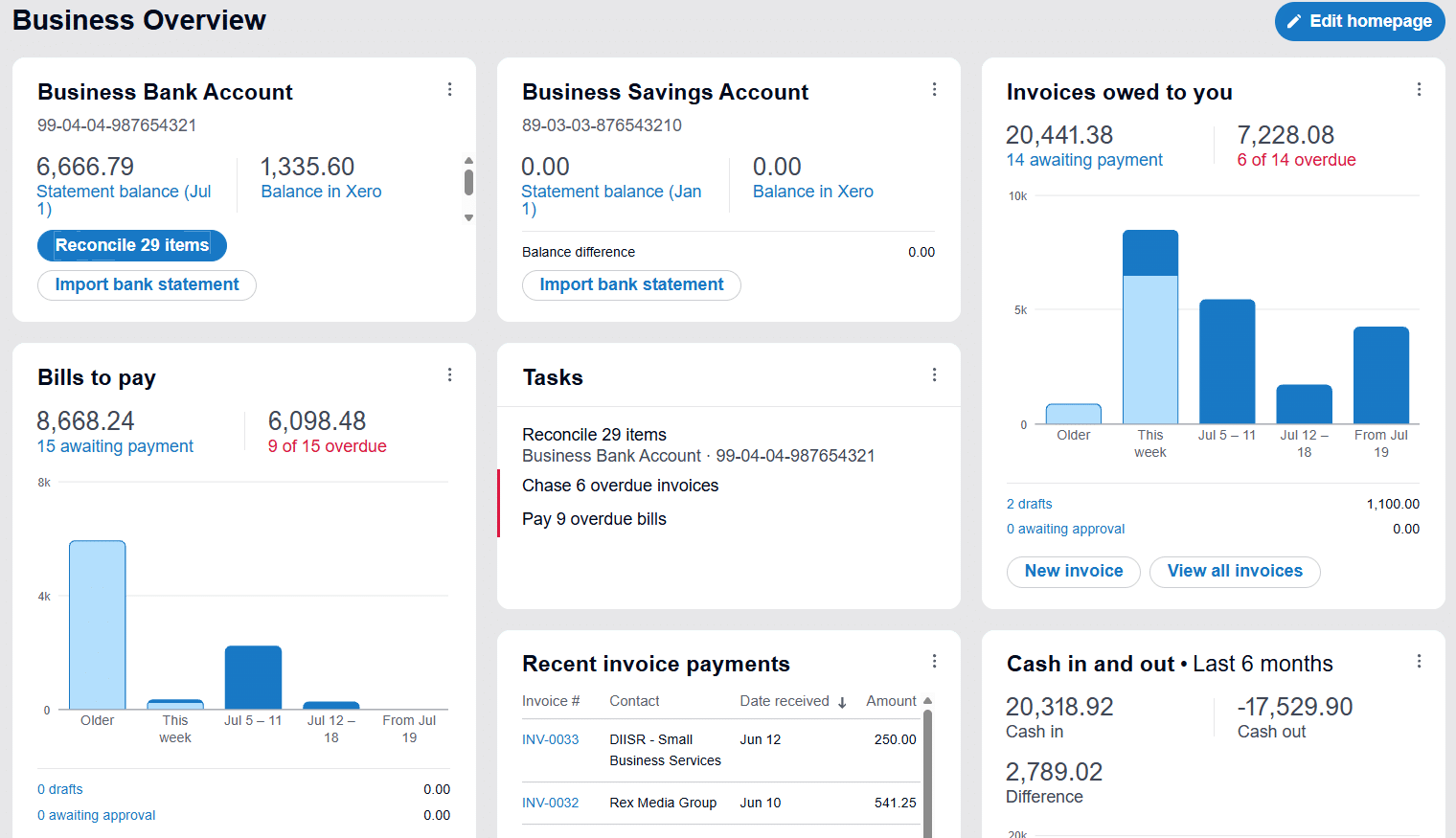Viewport: 1456px width, 838px height.
Task: Click the Business Bank Account title
Action: coord(165,92)
